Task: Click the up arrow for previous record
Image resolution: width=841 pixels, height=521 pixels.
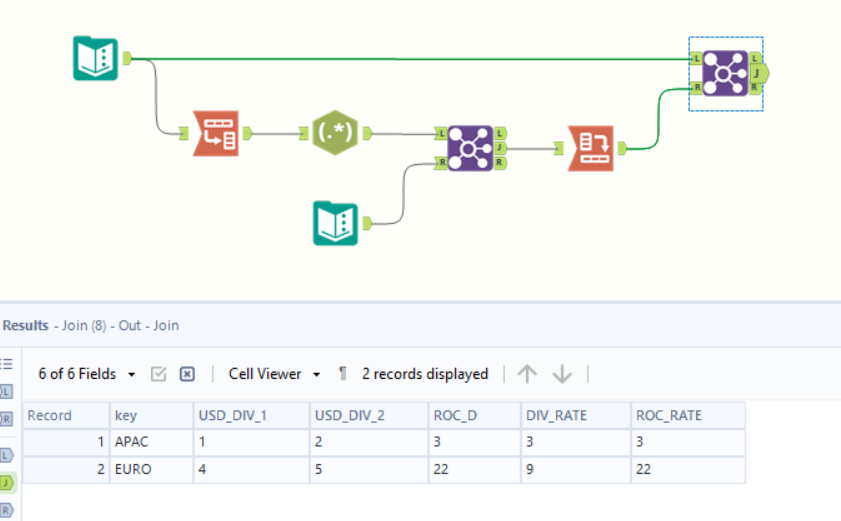Action: point(527,374)
